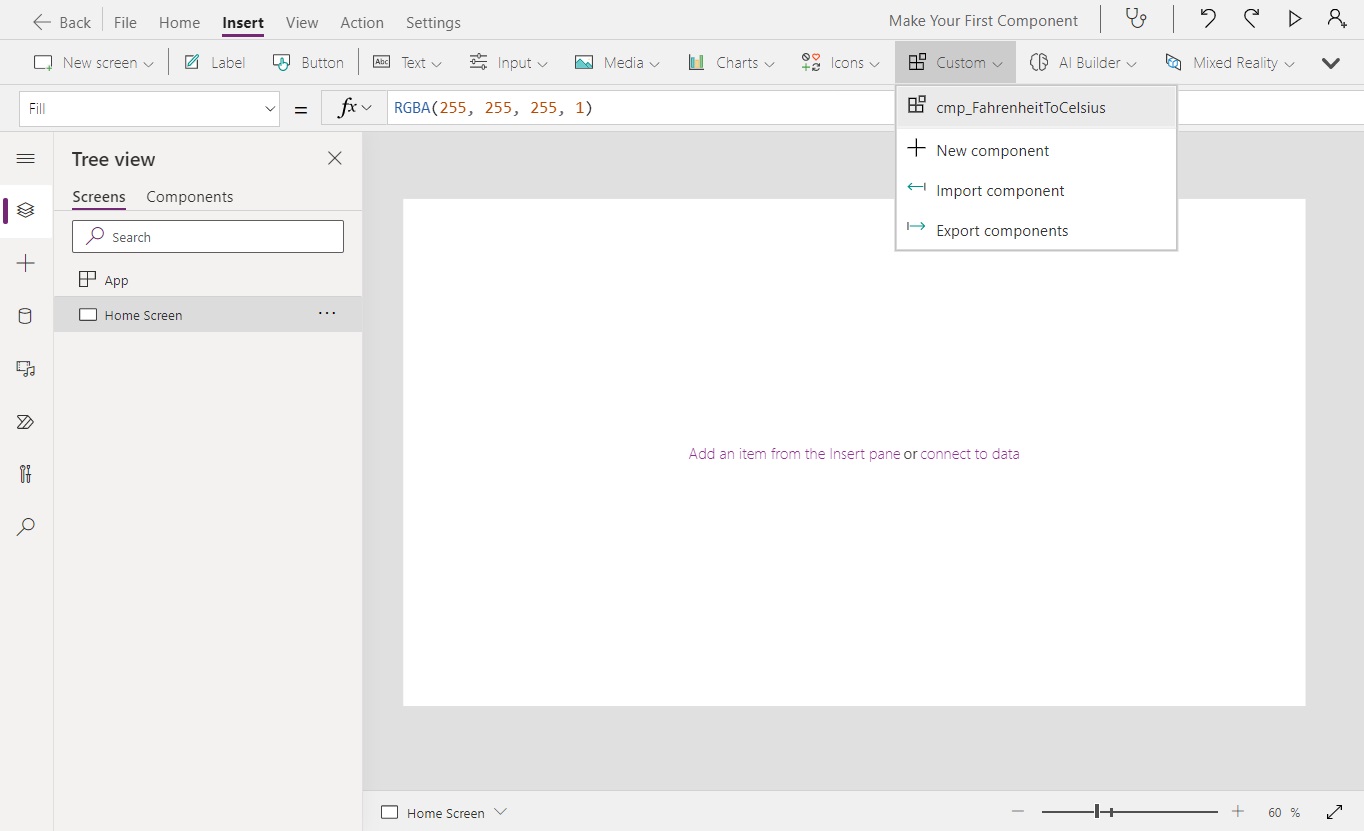Image resolution: width=1364 pixels, height=831 pixels.
Task: Preview the app with the play icon
Action: click(x=1295, y=19)
